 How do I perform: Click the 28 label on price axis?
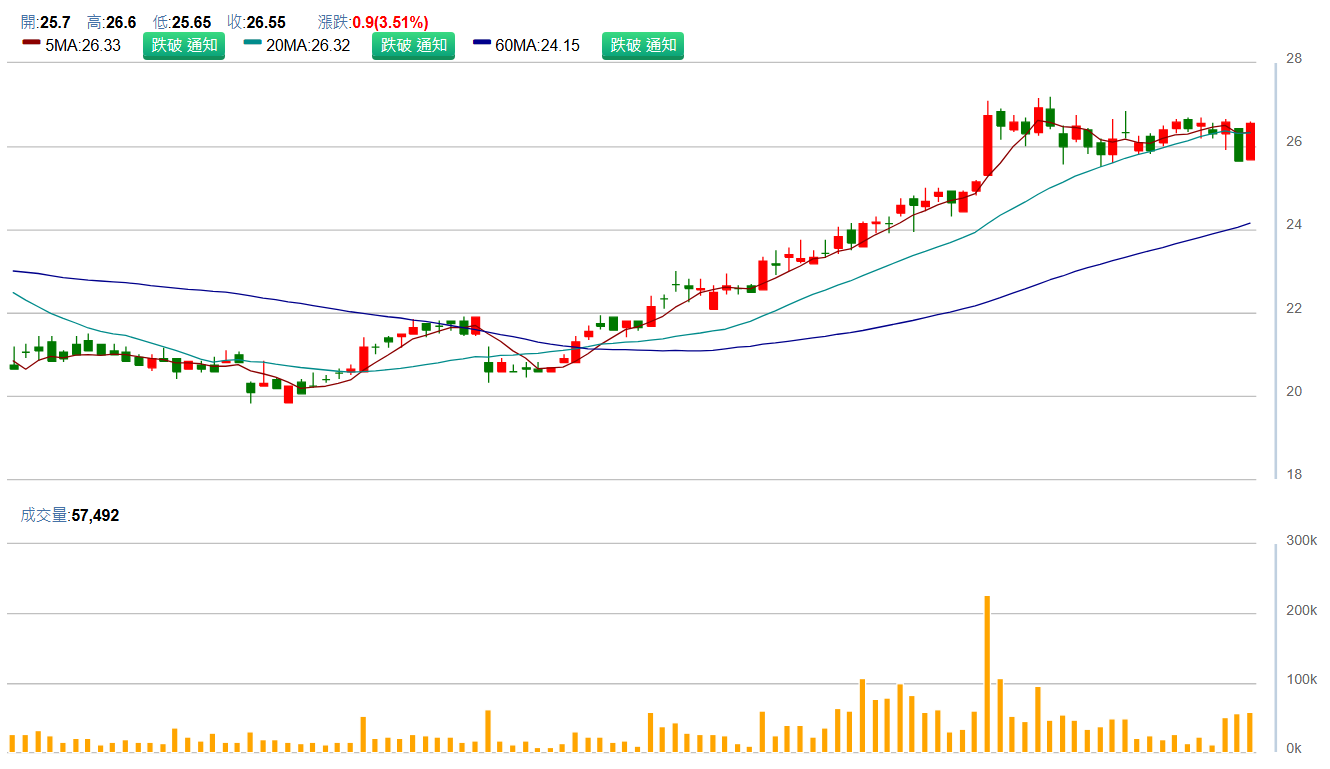click(x=1294, y=59)
